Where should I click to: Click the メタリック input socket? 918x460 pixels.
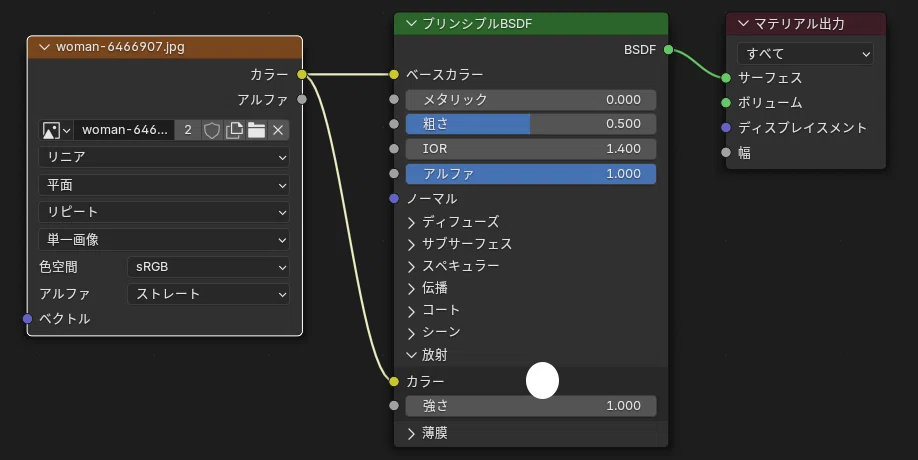click(394, 99)
